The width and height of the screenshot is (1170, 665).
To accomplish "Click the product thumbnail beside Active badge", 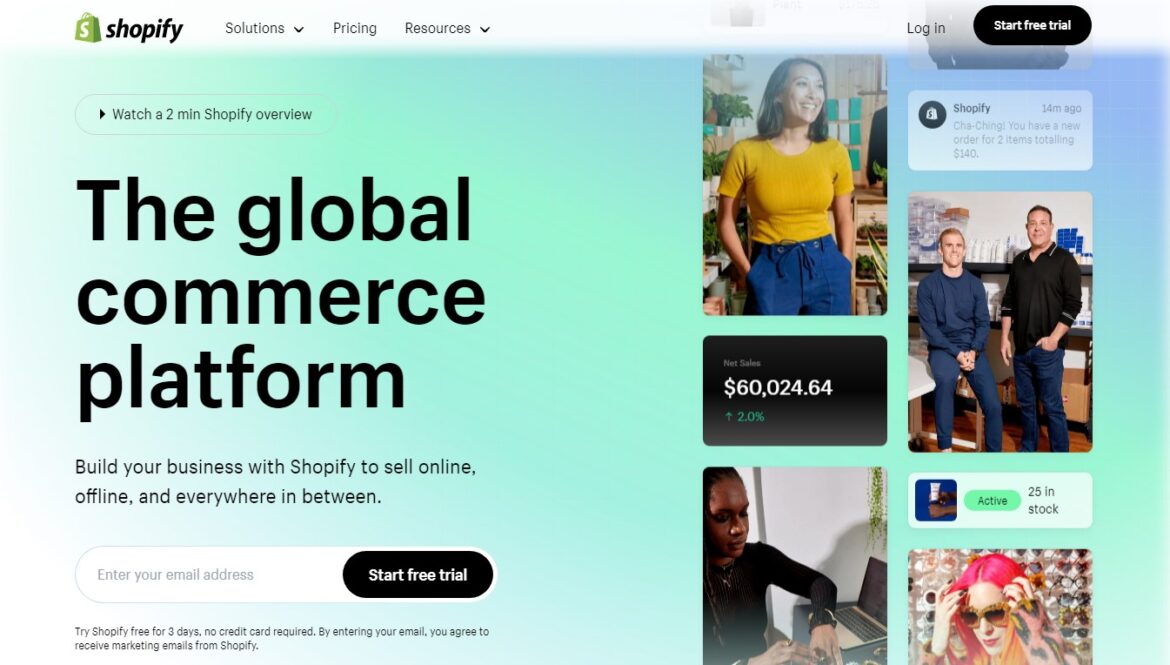I will 936,500.
